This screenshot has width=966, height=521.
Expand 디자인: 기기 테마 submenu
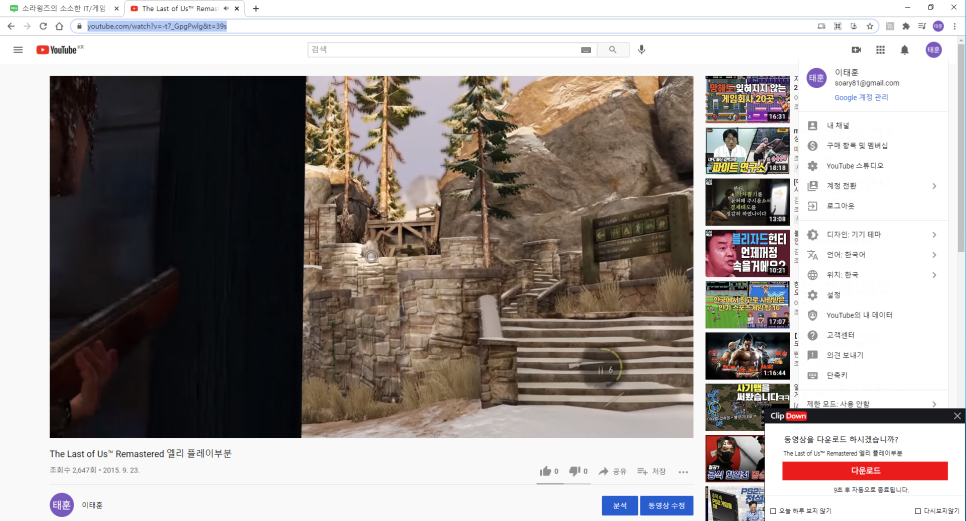[x=872, y=235]
